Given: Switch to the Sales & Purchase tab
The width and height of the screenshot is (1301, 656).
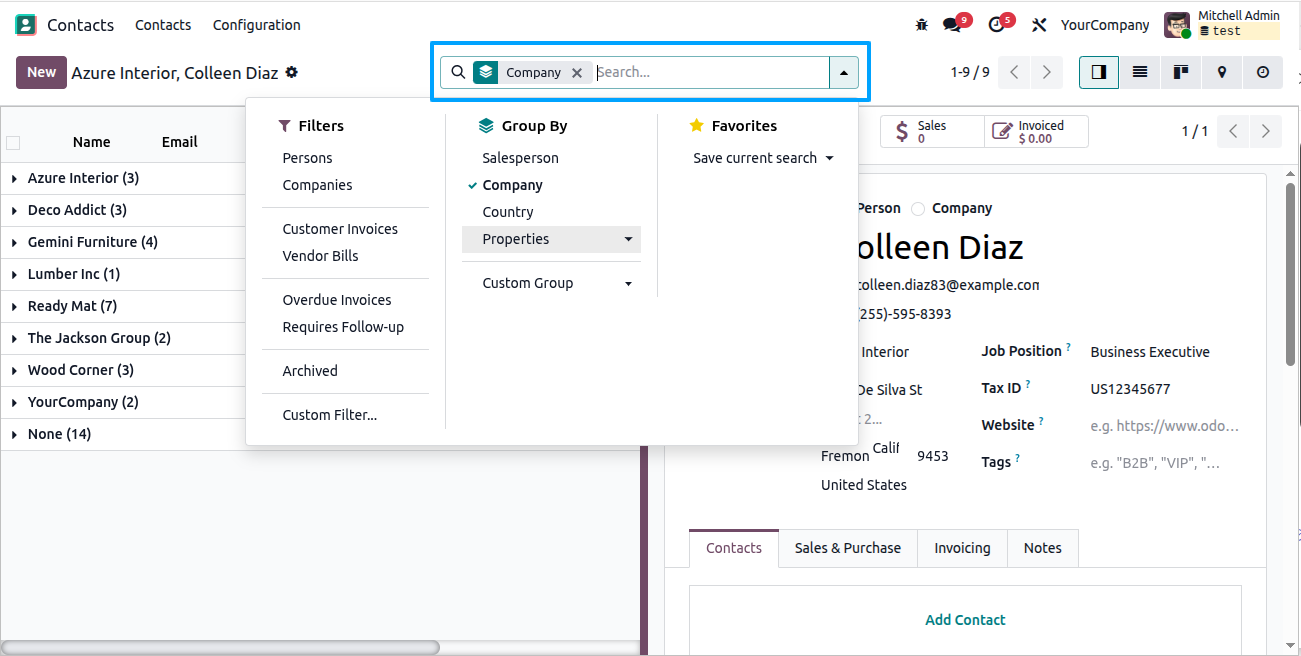Looking at the screenshot, I should [848, 548].
